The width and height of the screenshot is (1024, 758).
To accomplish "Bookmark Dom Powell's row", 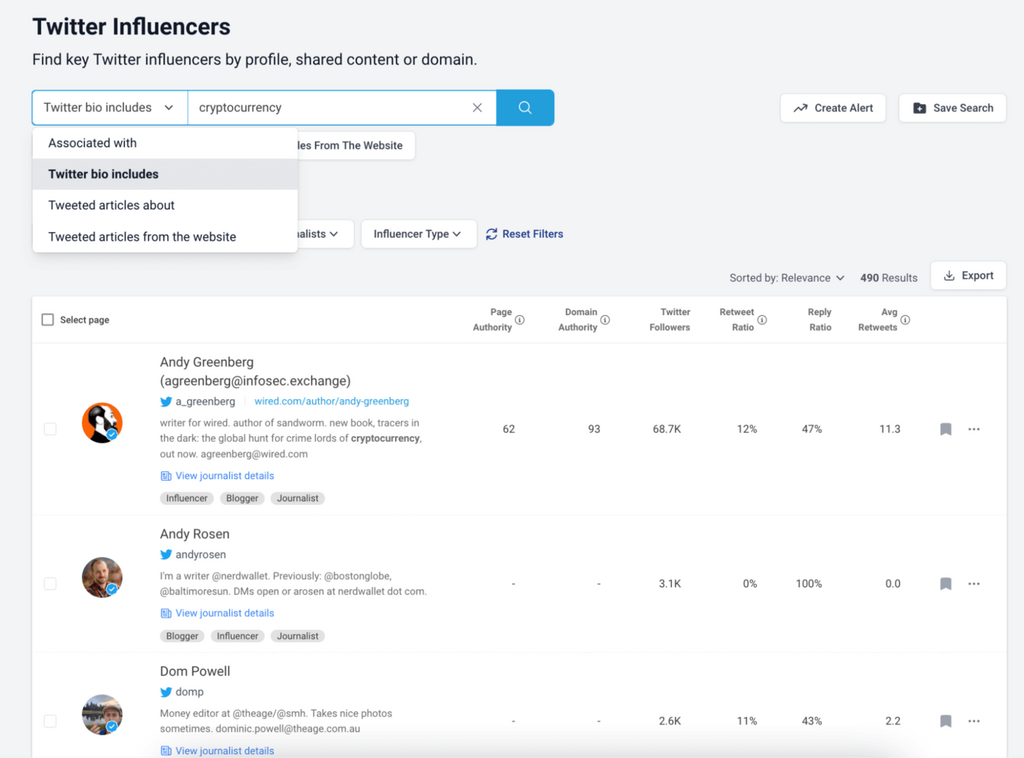I will pyautogui.click(x=945, y=721).
